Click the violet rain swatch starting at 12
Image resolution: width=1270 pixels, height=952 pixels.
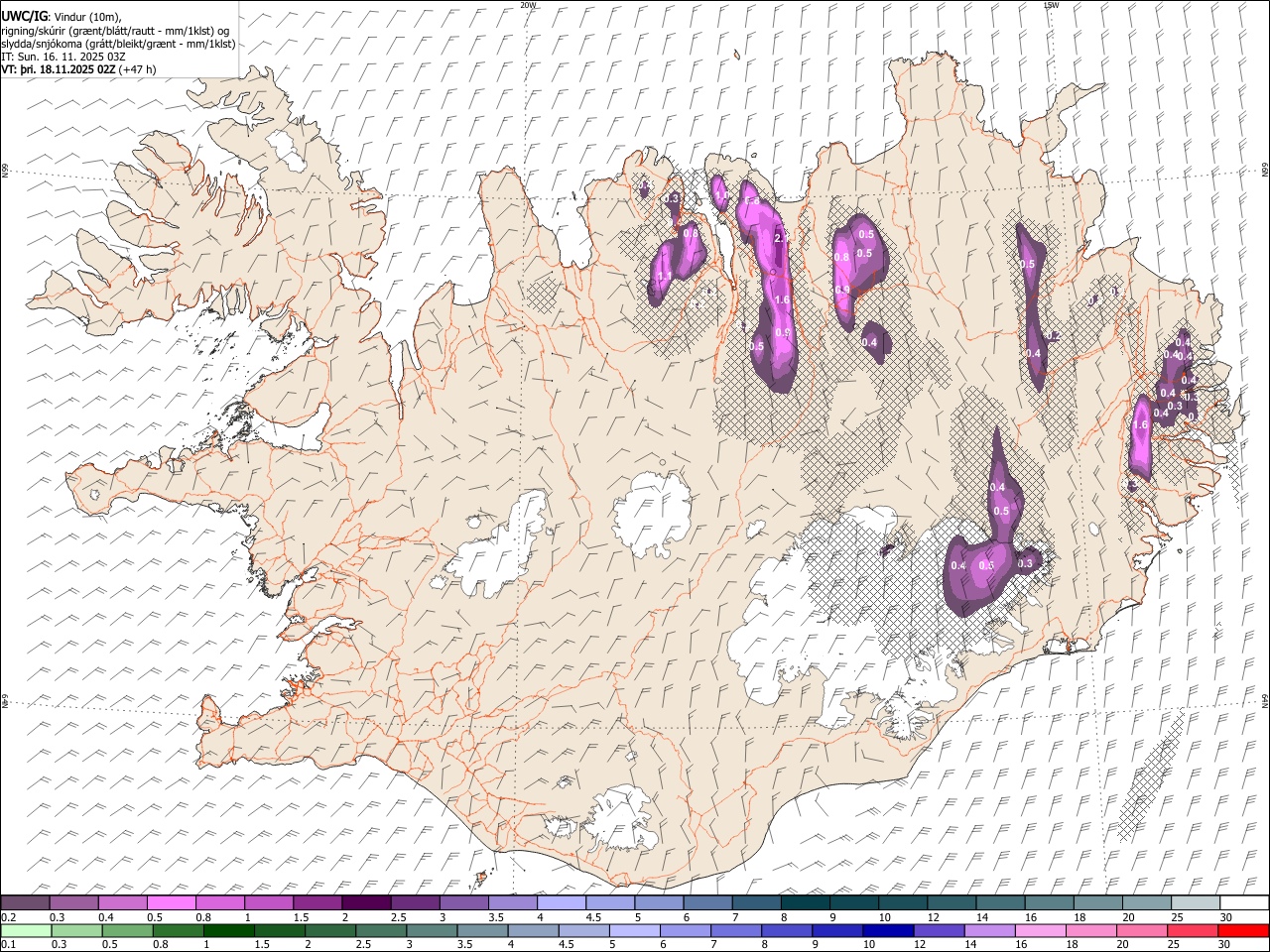[938, 930]
